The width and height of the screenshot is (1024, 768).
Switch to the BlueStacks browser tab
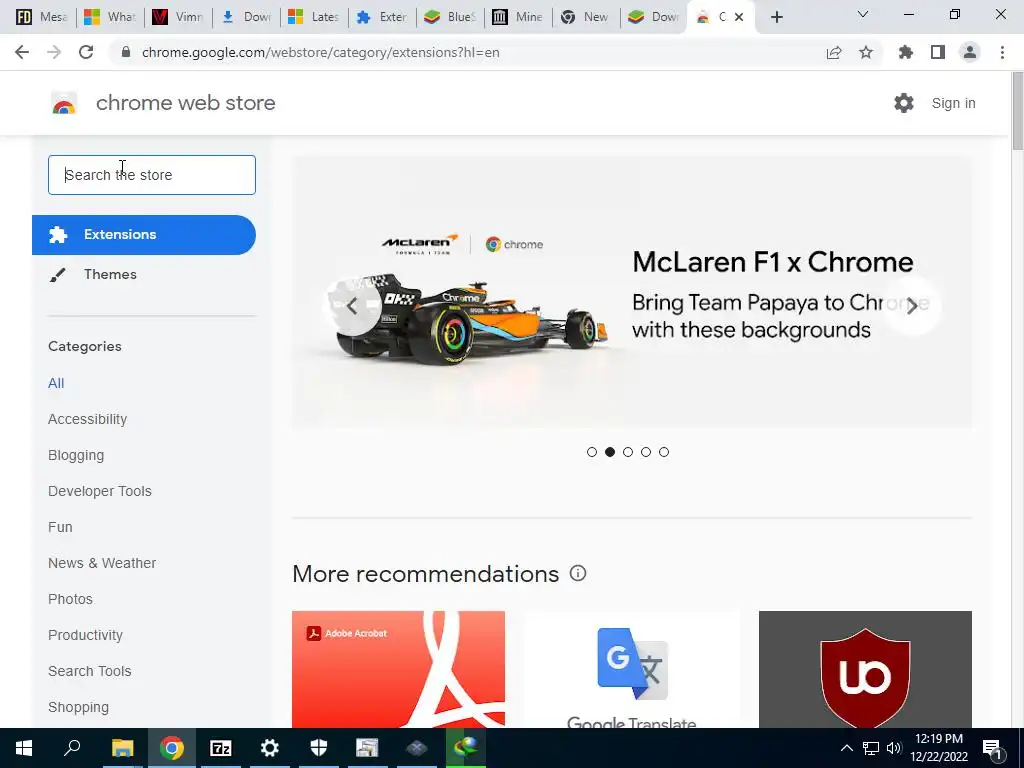pyautogui.click(x=451, y=17)
